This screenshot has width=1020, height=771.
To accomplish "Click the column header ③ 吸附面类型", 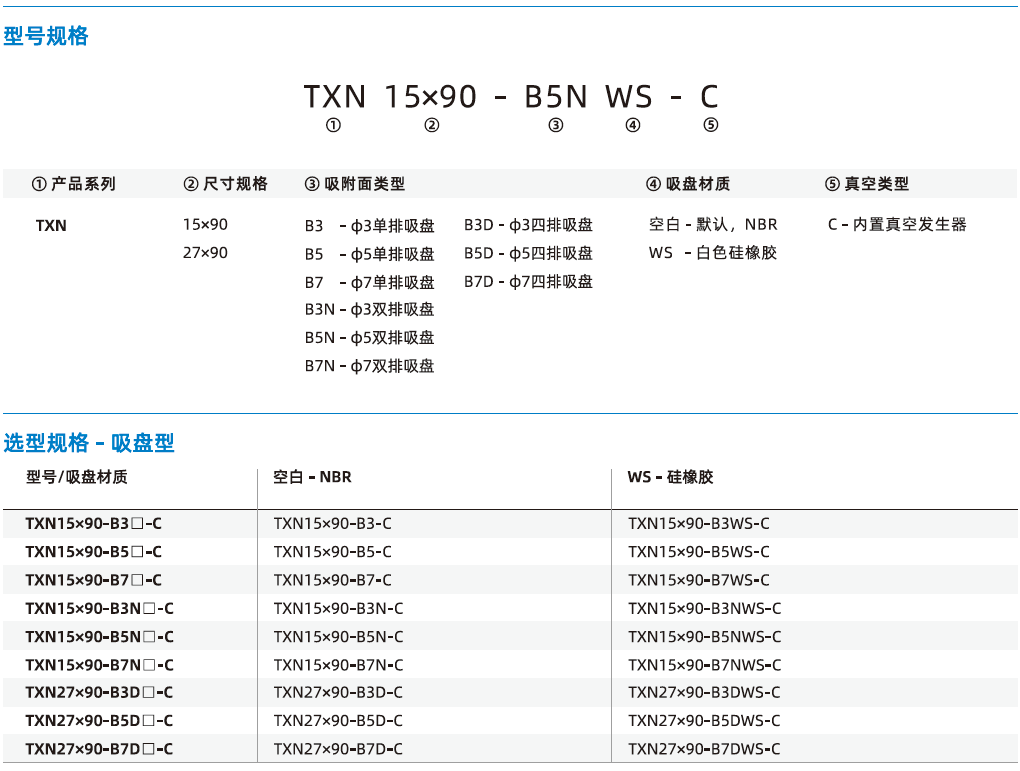I will (355, 184).
